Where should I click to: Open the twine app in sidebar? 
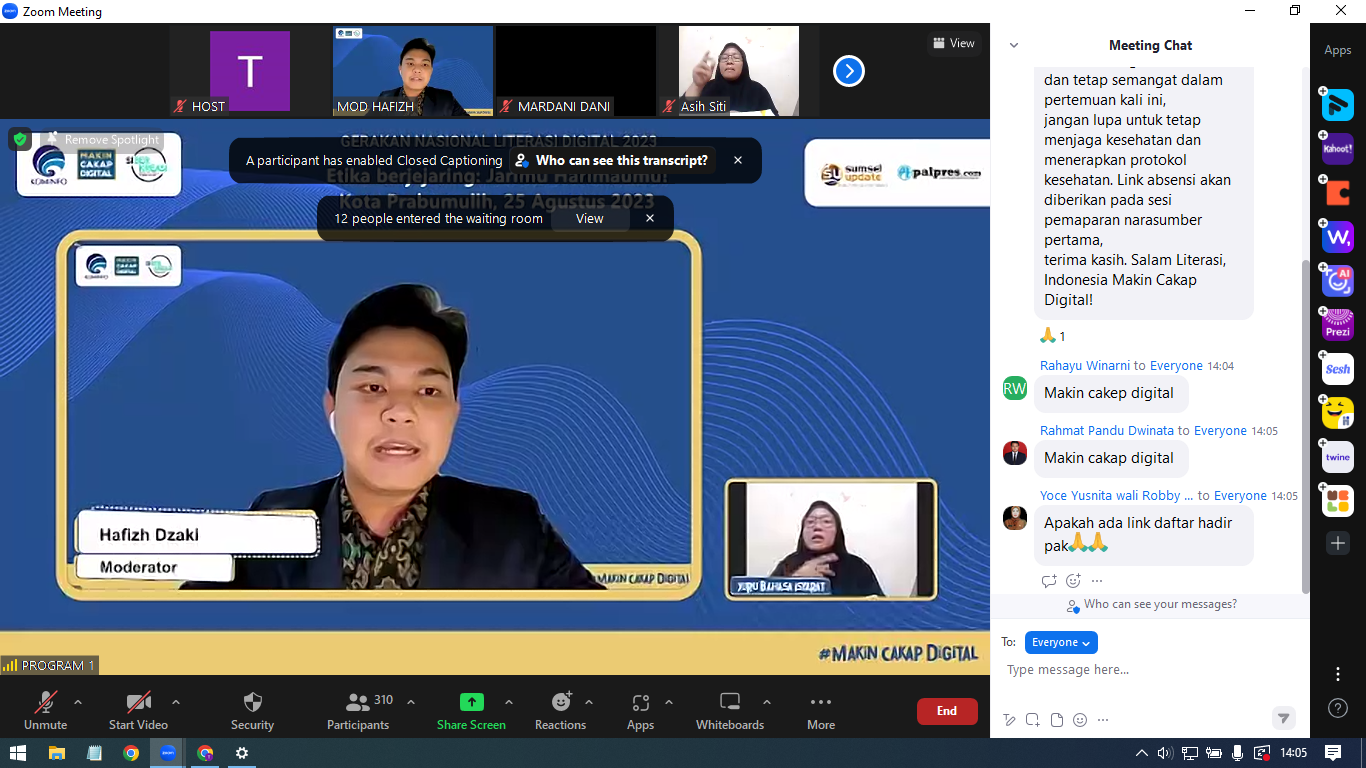(x=1338, y=457)
